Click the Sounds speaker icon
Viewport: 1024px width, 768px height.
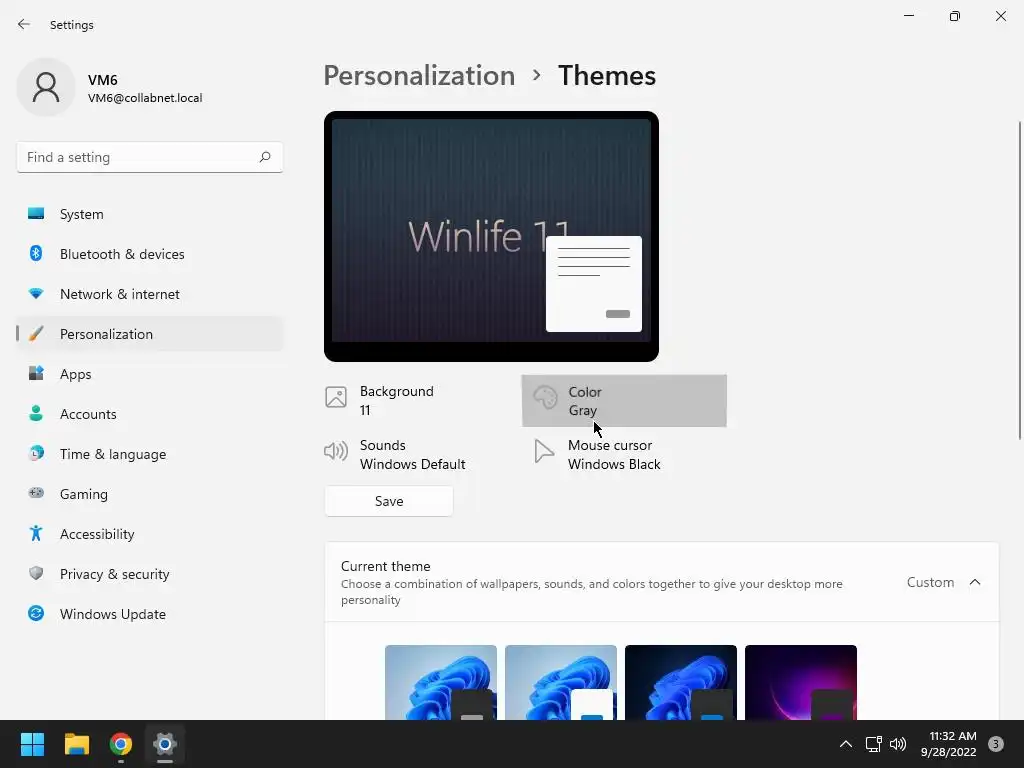(336, 451)
